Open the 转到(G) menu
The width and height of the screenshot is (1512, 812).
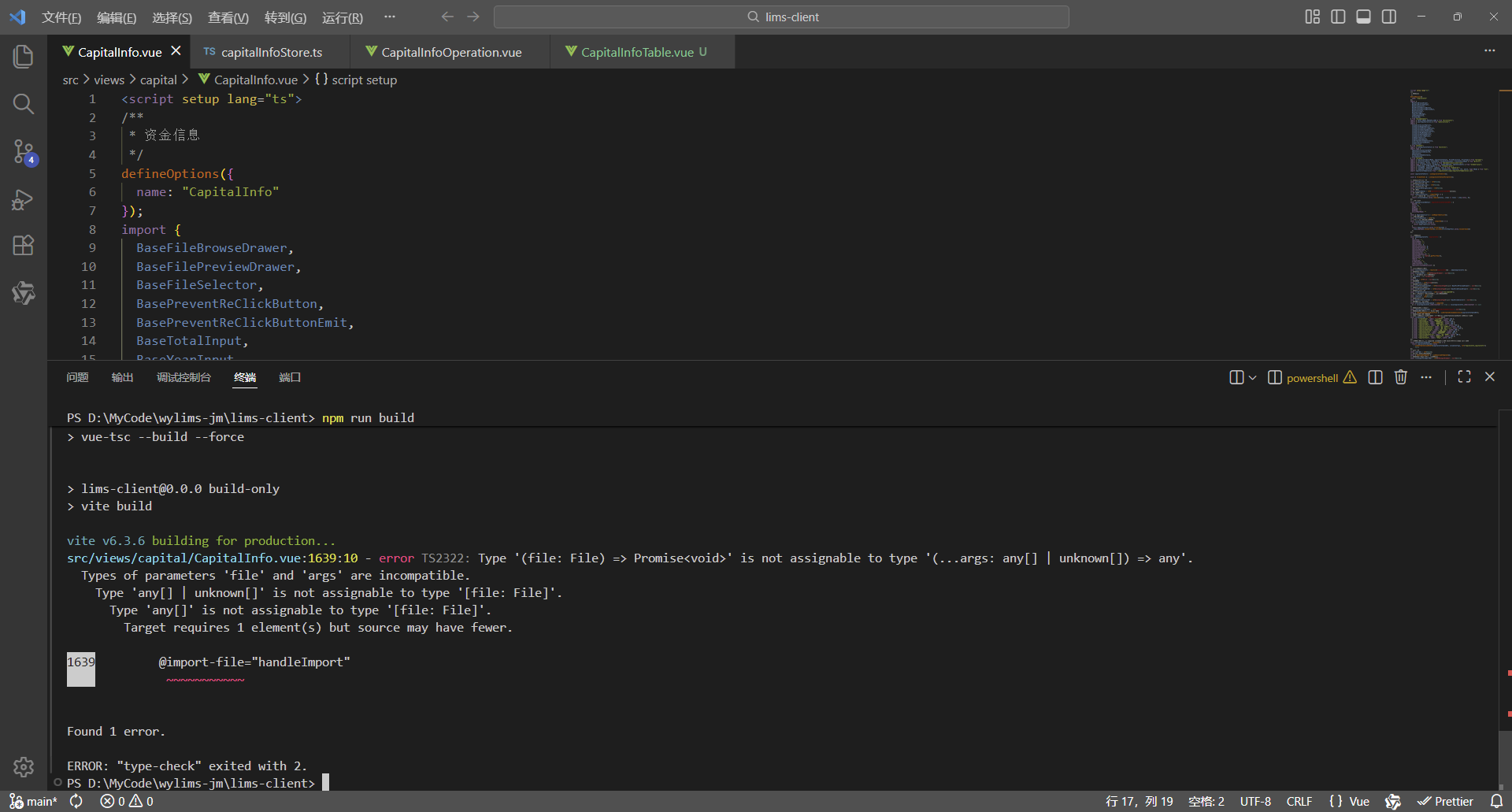(285, 17)
